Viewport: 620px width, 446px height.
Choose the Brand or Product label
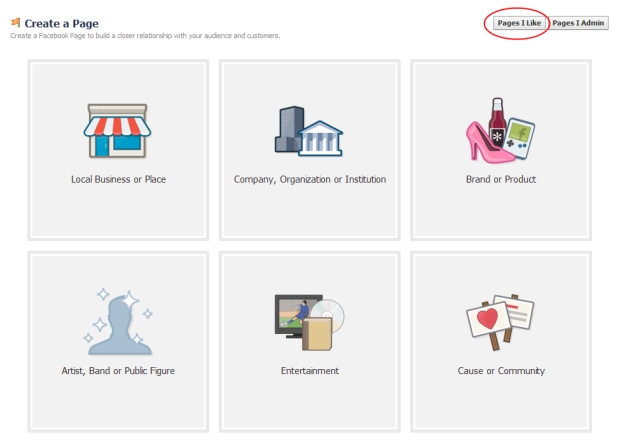501,180
